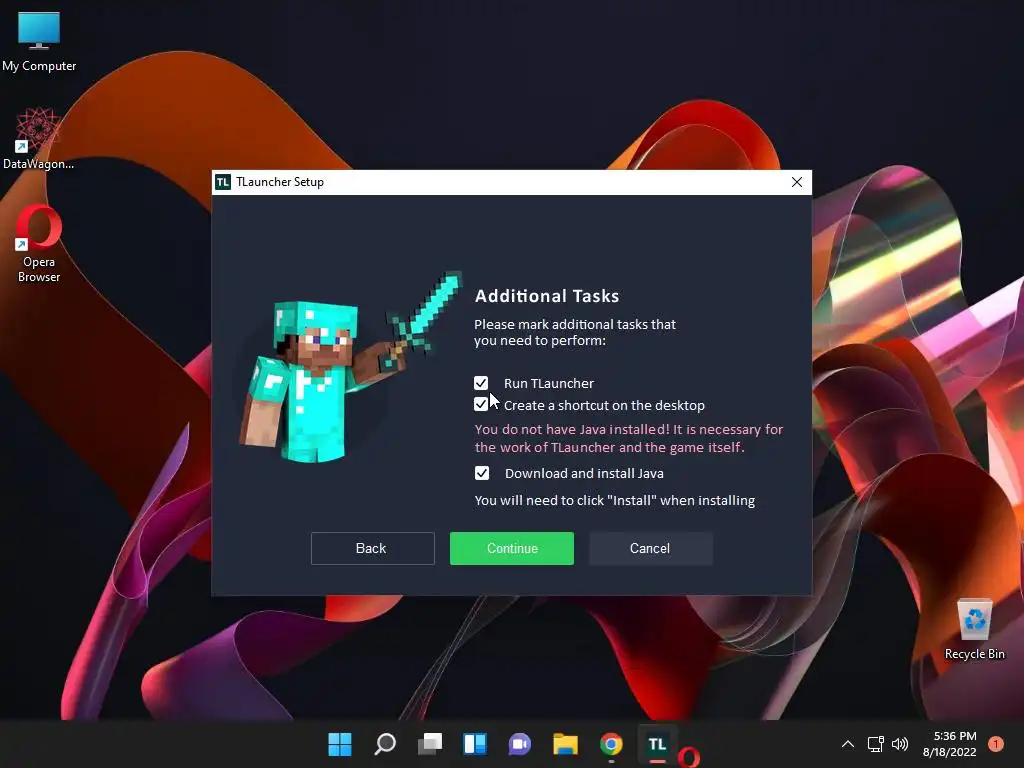Click the TLauncher Setup window title
The width and height of the screenshot is (1024, 768).
[280, 182]
